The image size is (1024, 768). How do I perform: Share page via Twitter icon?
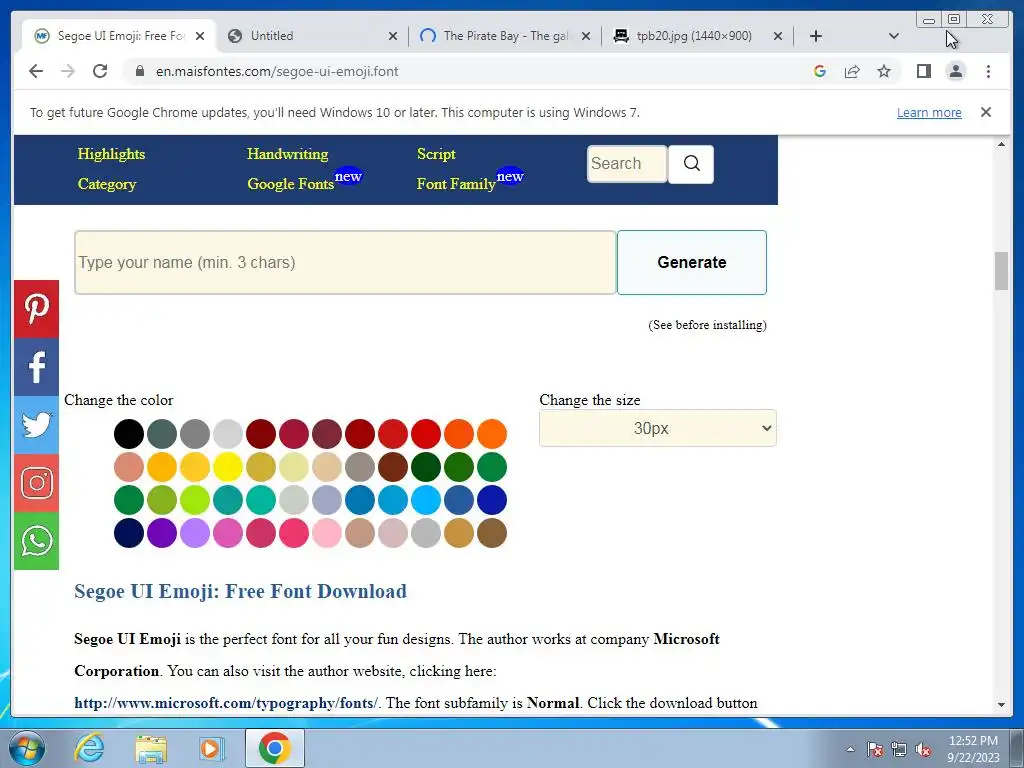[x=37, y=425]
